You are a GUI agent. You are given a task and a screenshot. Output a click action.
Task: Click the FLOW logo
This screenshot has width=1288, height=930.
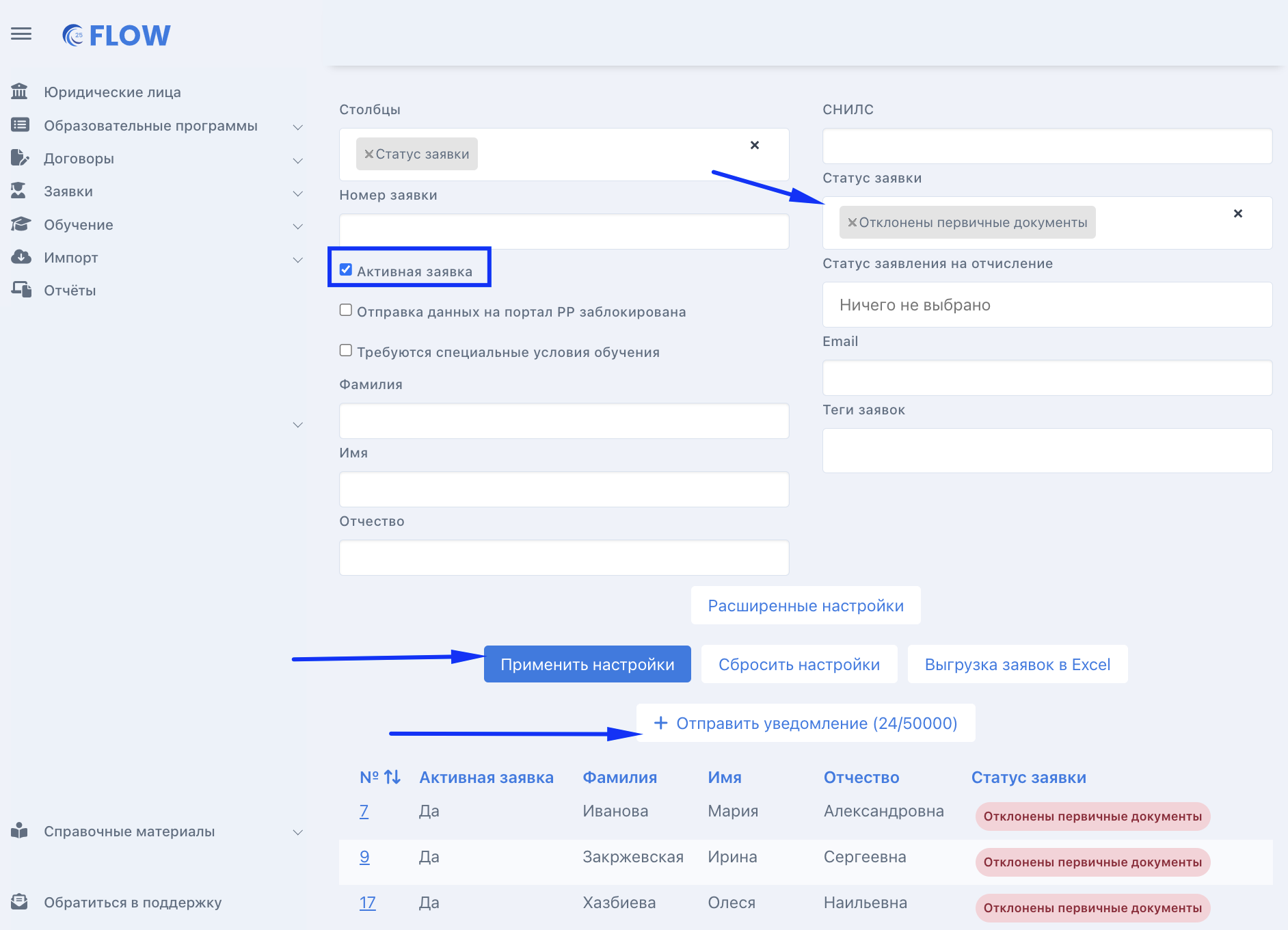point(116,36)
